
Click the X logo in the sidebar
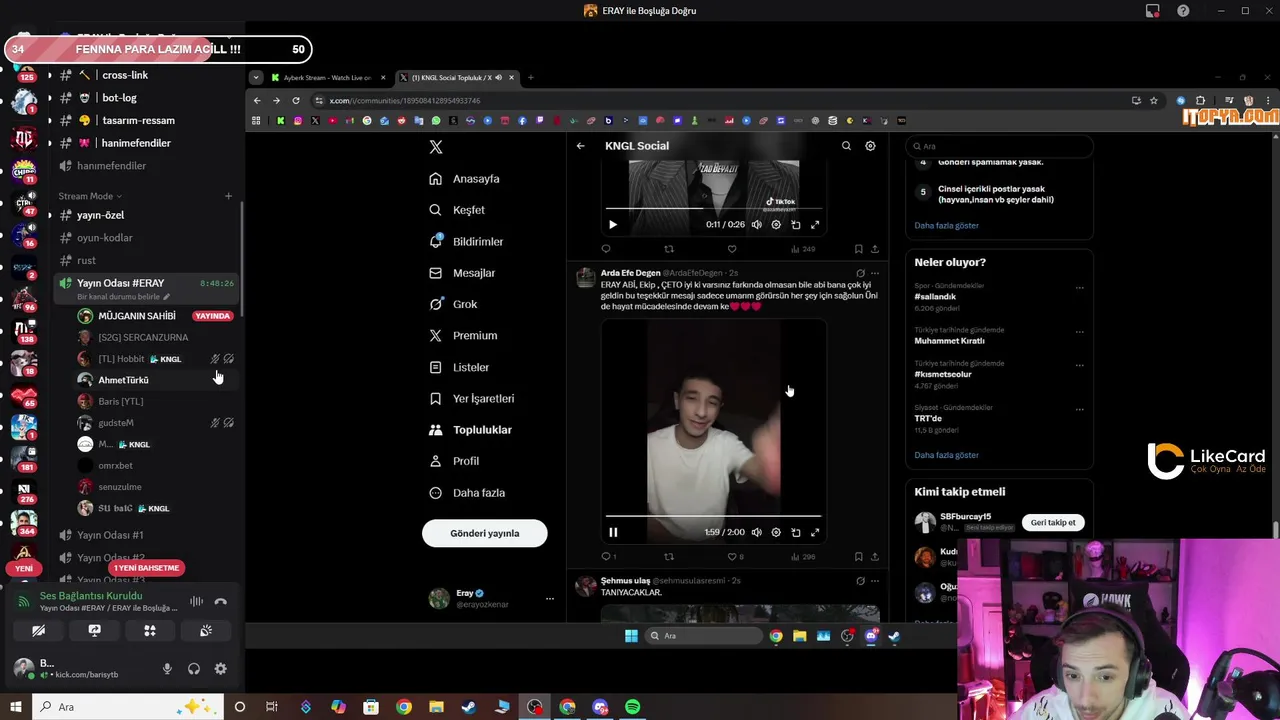(x=435, y=147)
